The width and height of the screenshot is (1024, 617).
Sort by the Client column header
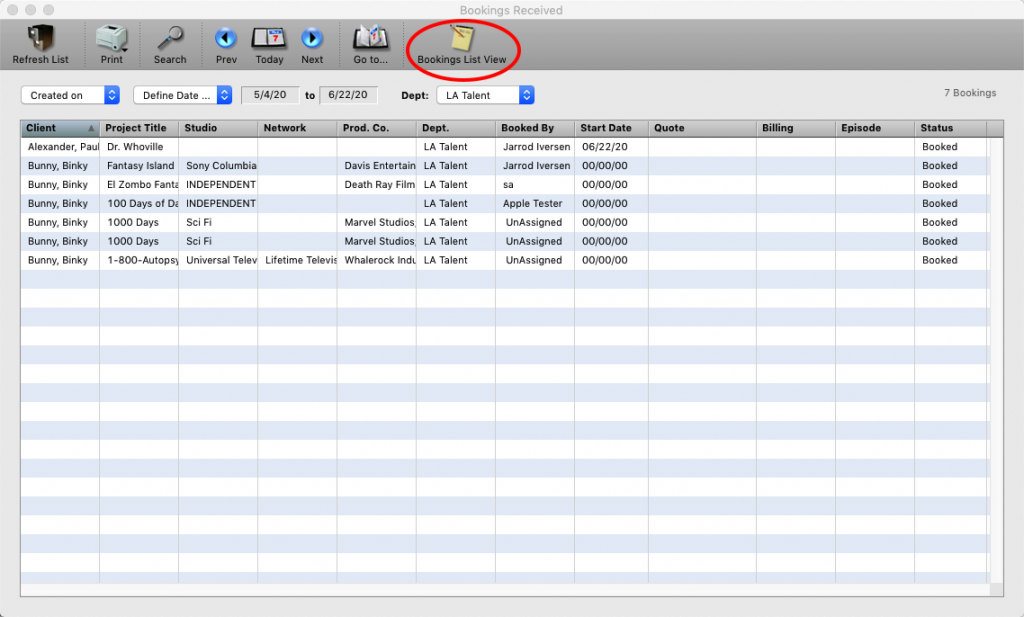pyautogui.click(x=60, y=128)
